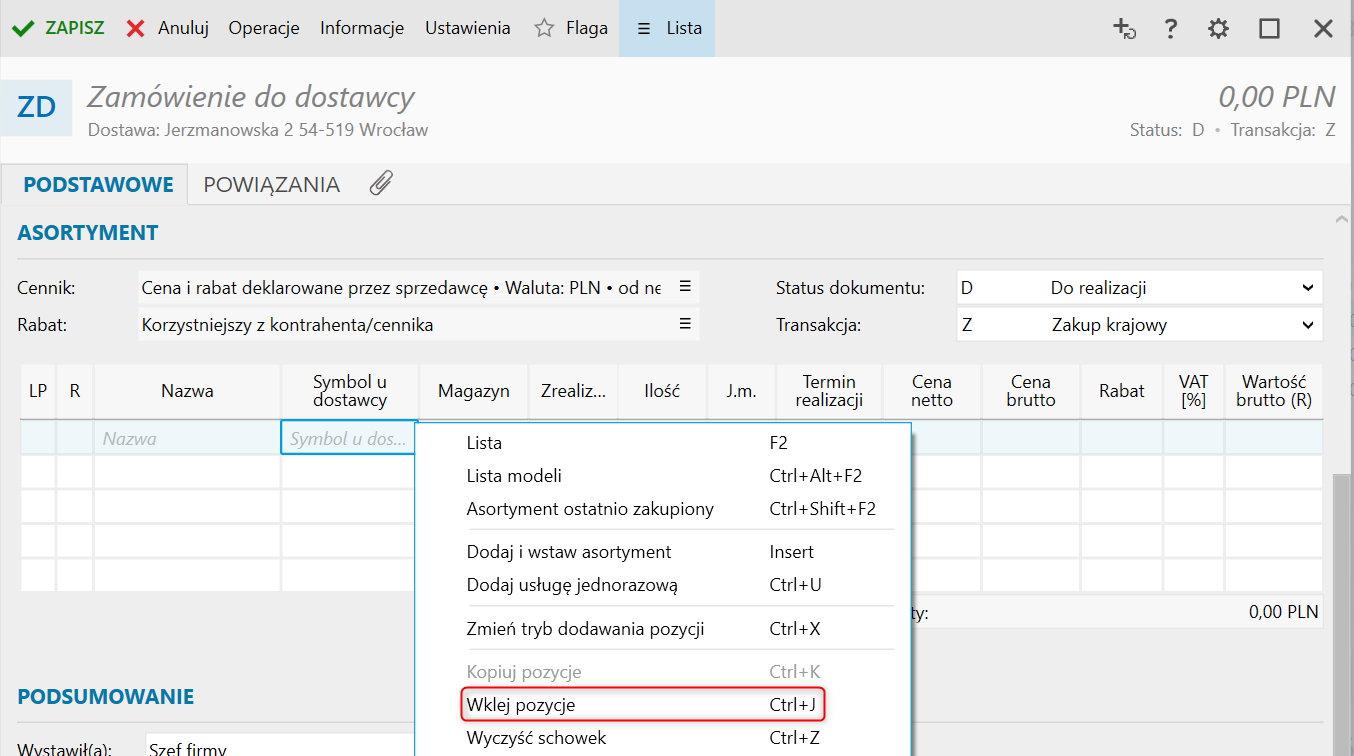Click the Nazwa input cell
Screen dimensions: 1354x756
[187, 439]
